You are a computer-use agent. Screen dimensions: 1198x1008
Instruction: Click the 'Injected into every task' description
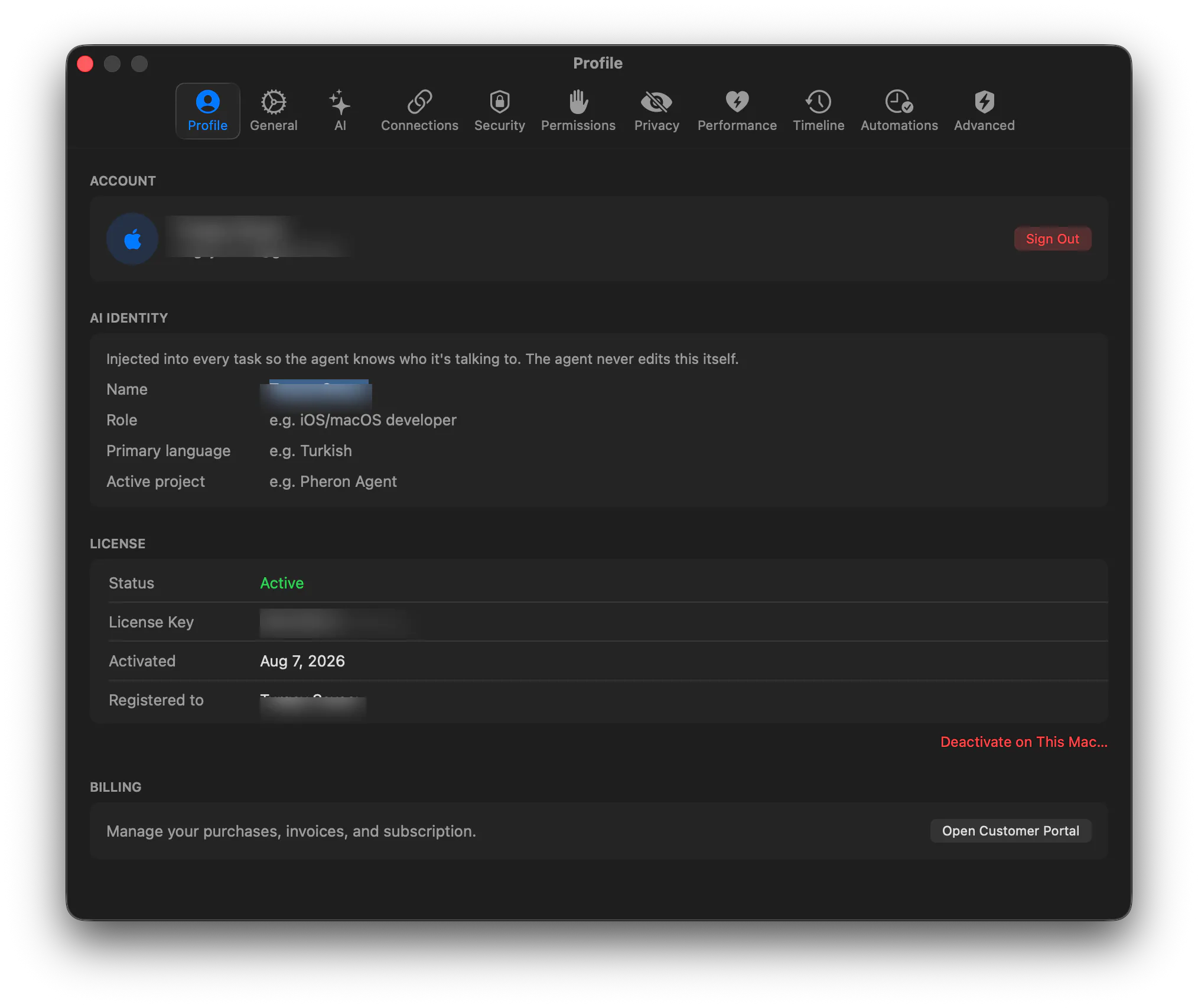(422, 359)
